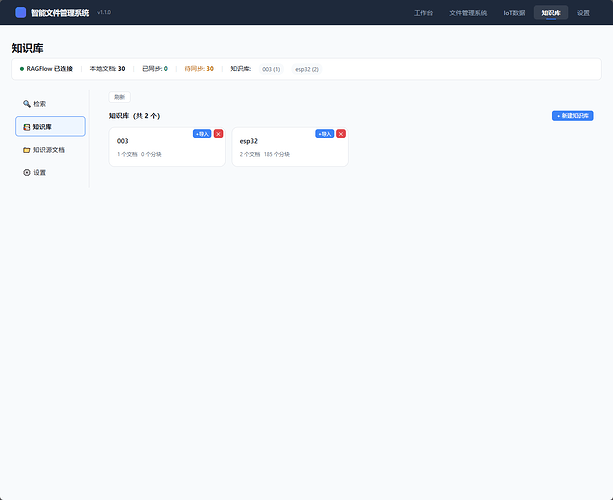This screenshot has width=613, height=500.
Task: Click the 003 (1) status chip
Action: click(271, 69)
